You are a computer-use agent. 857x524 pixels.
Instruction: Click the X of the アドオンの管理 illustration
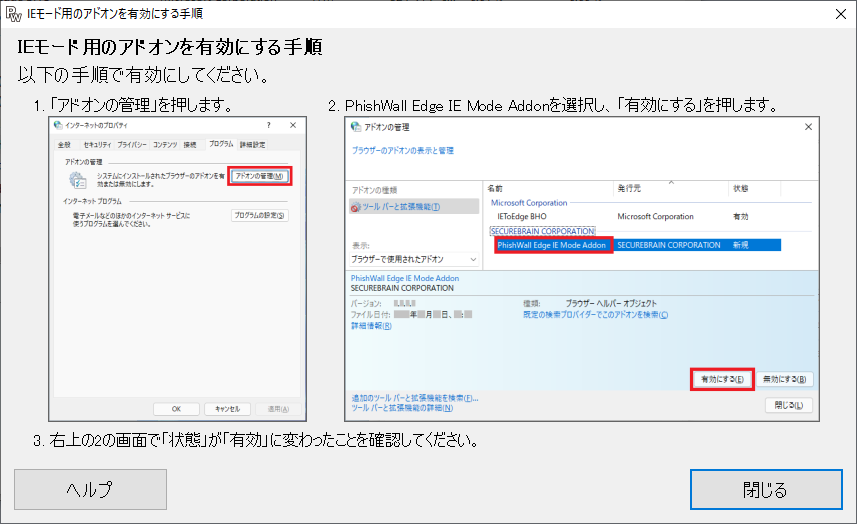tap(808, 127)
